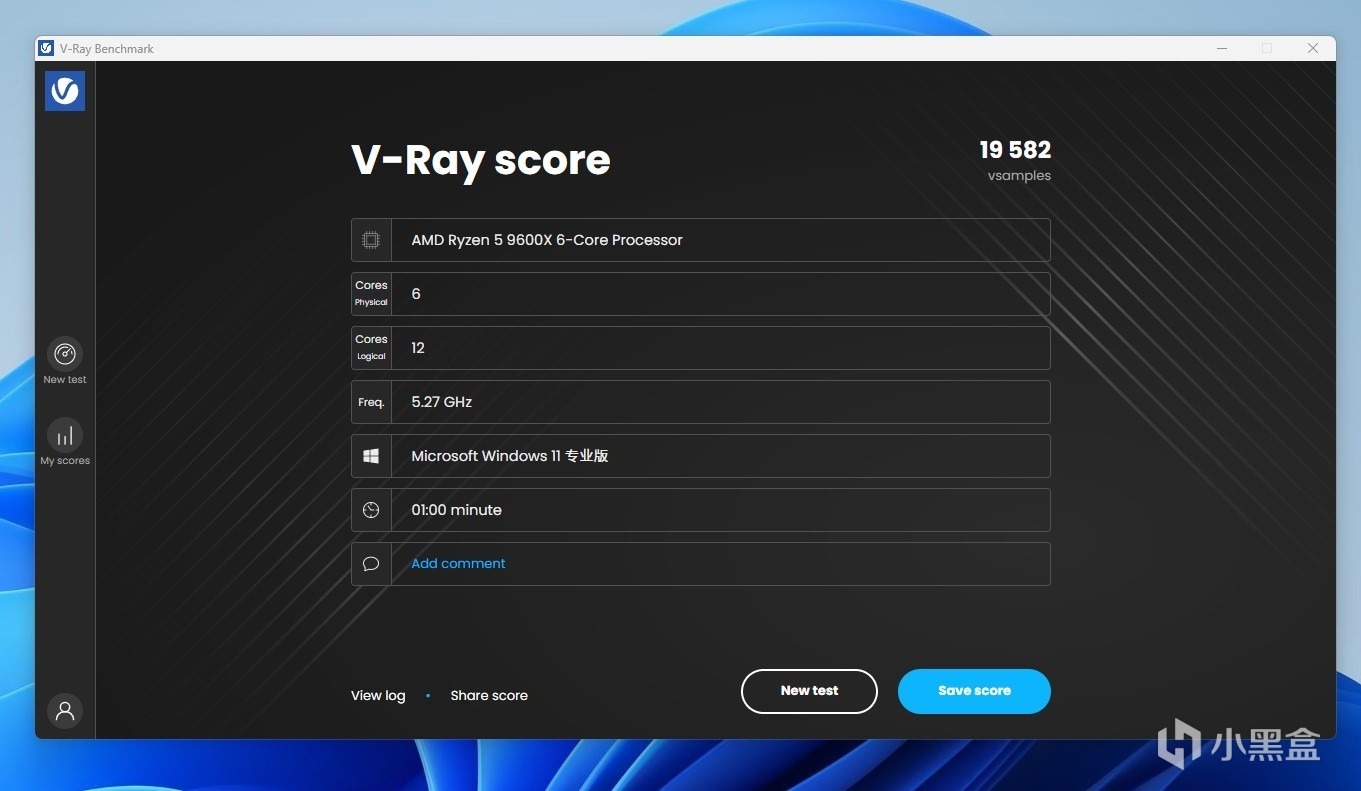This screenshot has width=1361, height=791.
Task: Click the speech bubble comment icon
Action: click(x=371, y=564)
